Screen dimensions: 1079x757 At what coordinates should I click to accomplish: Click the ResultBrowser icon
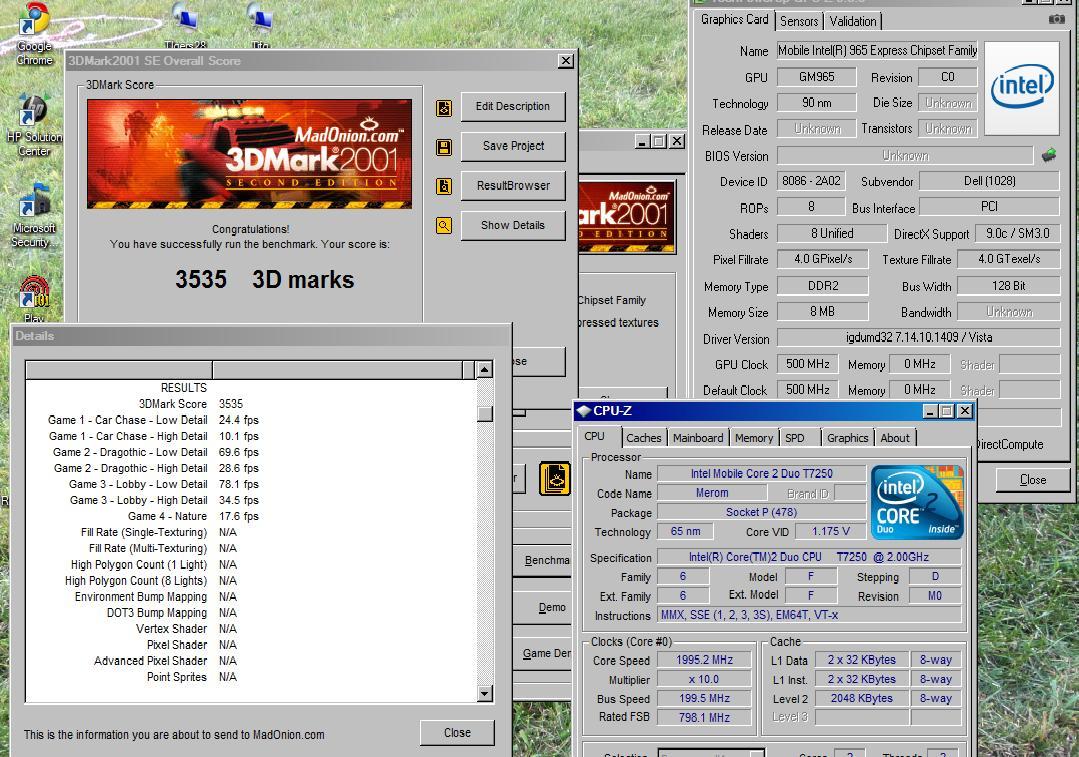(444, 186)
